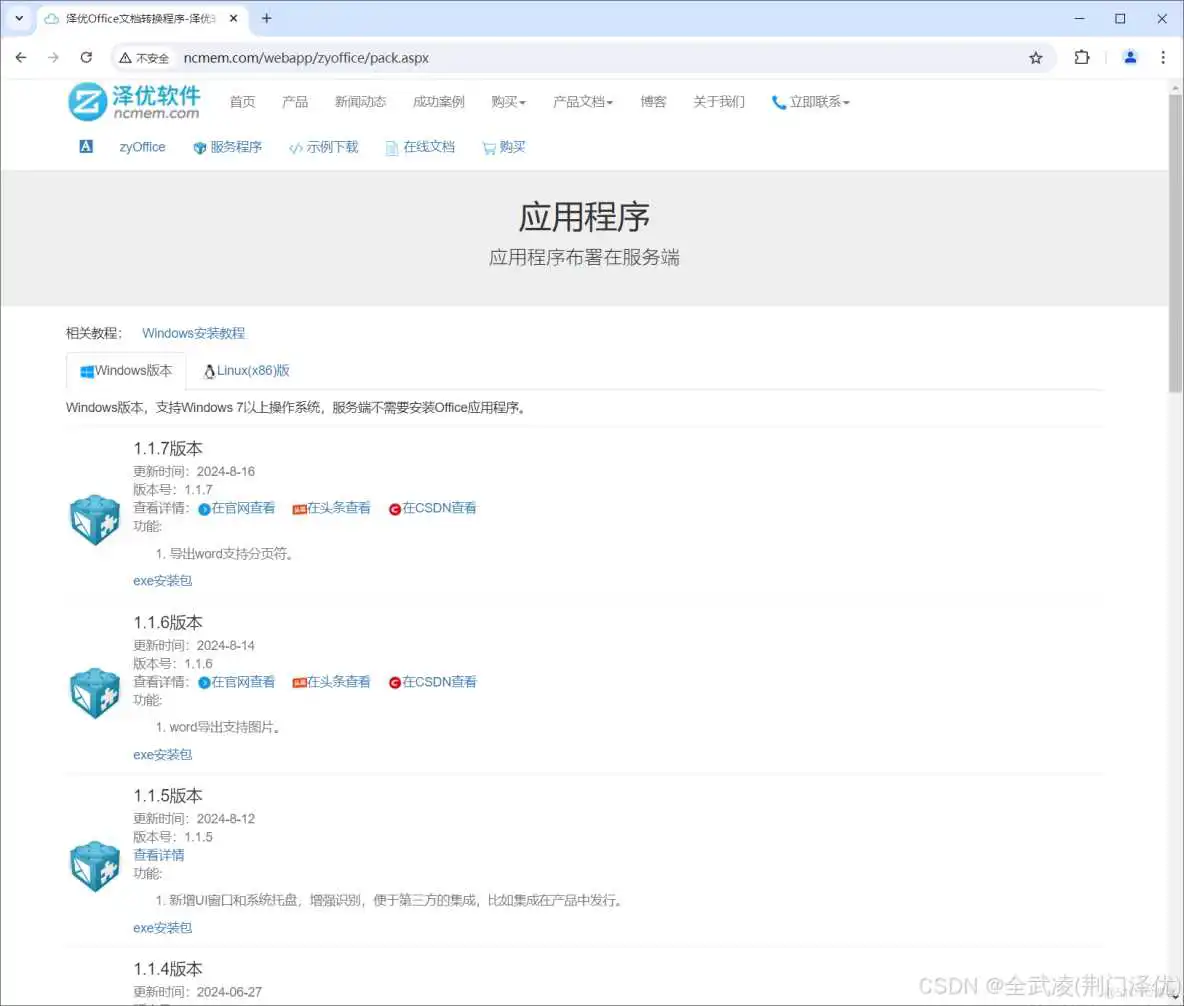Click the CSDN icon beside 在CSDN查看

tap(394, 507)
